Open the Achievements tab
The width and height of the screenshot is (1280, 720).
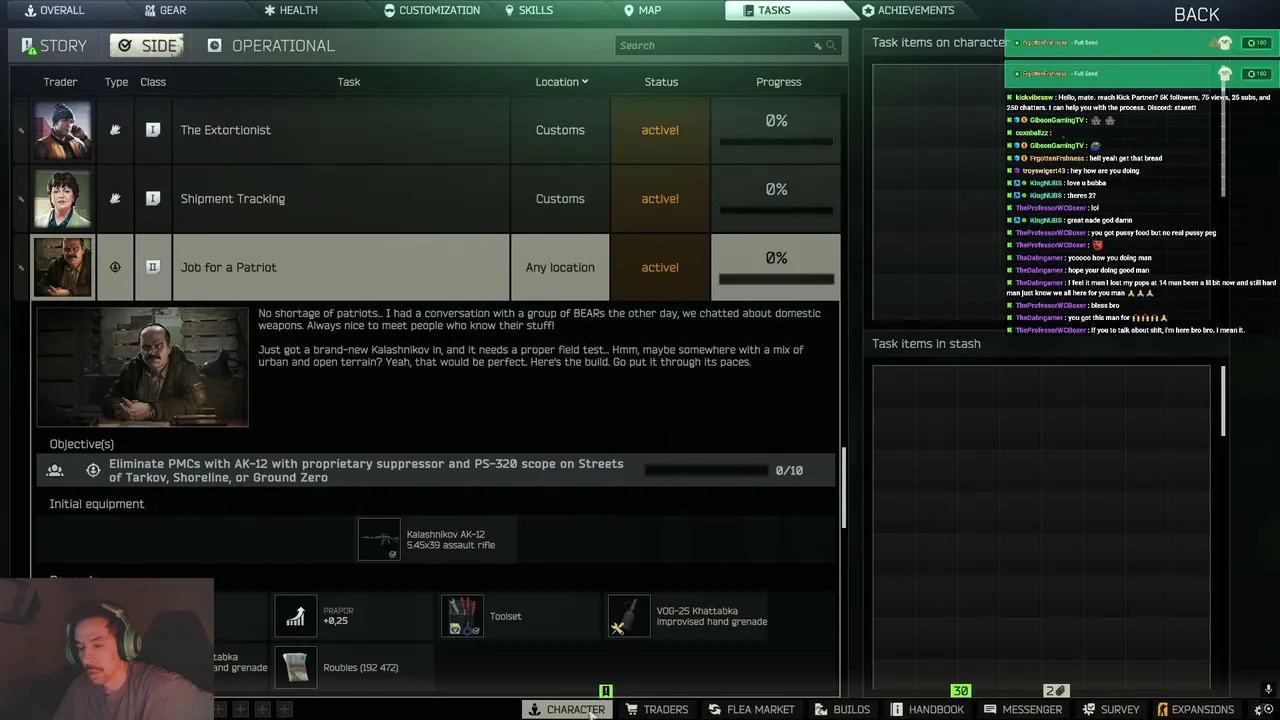click(x=908, y=10)
